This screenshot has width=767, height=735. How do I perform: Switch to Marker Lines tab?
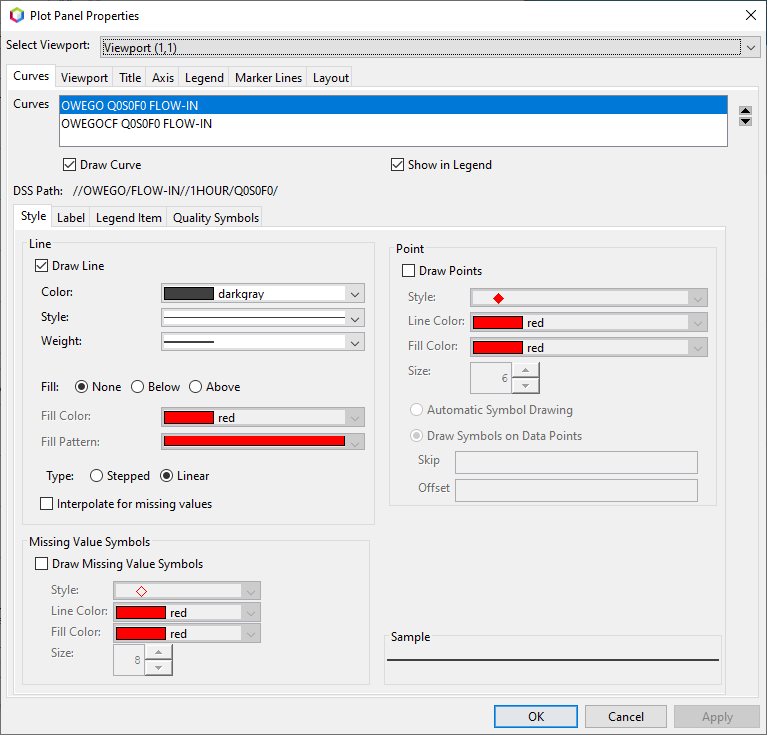coord(268,78)
